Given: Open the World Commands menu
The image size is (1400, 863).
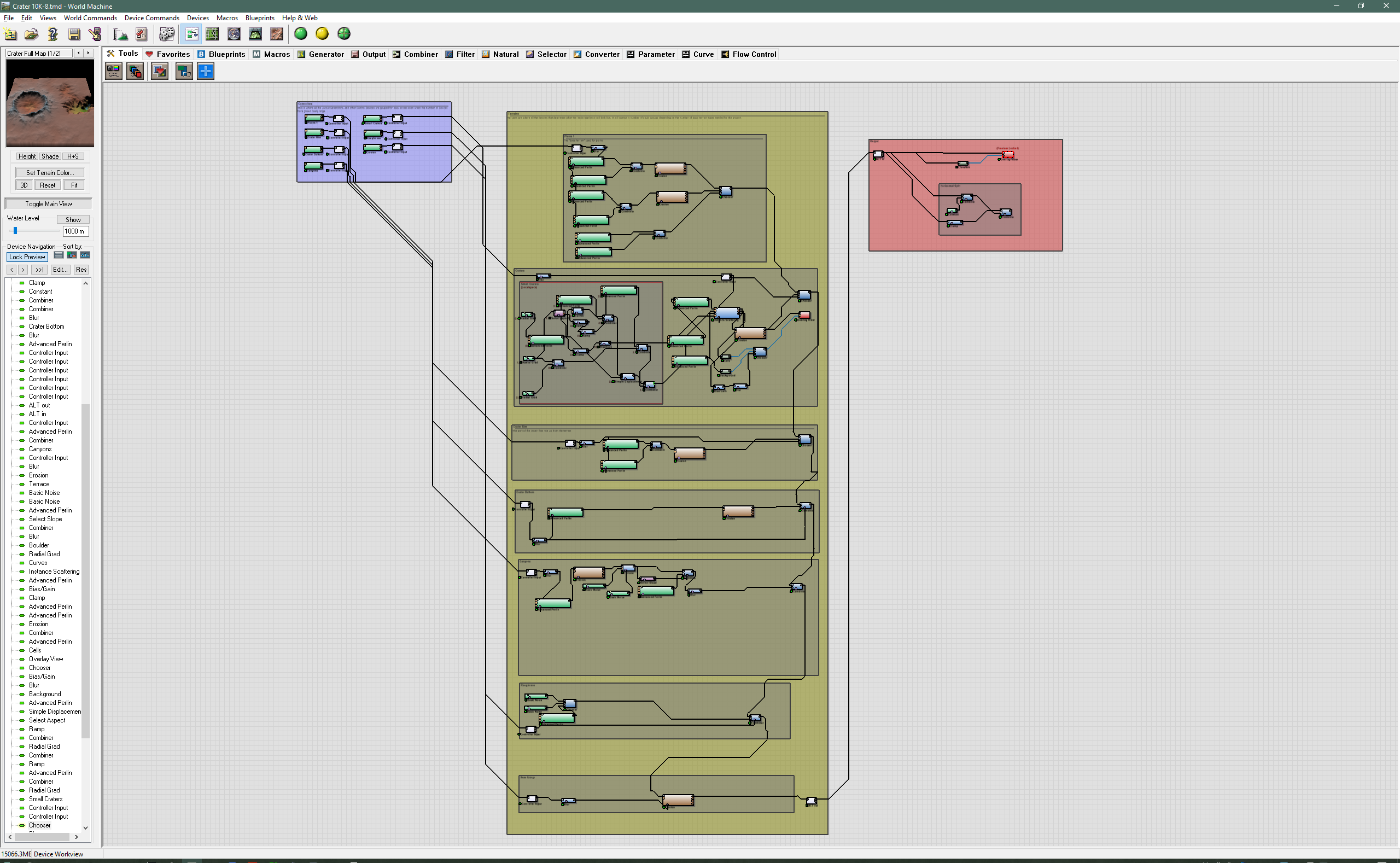Looking at the screenshot, I should pyautogui.click(x=90, y=18).
